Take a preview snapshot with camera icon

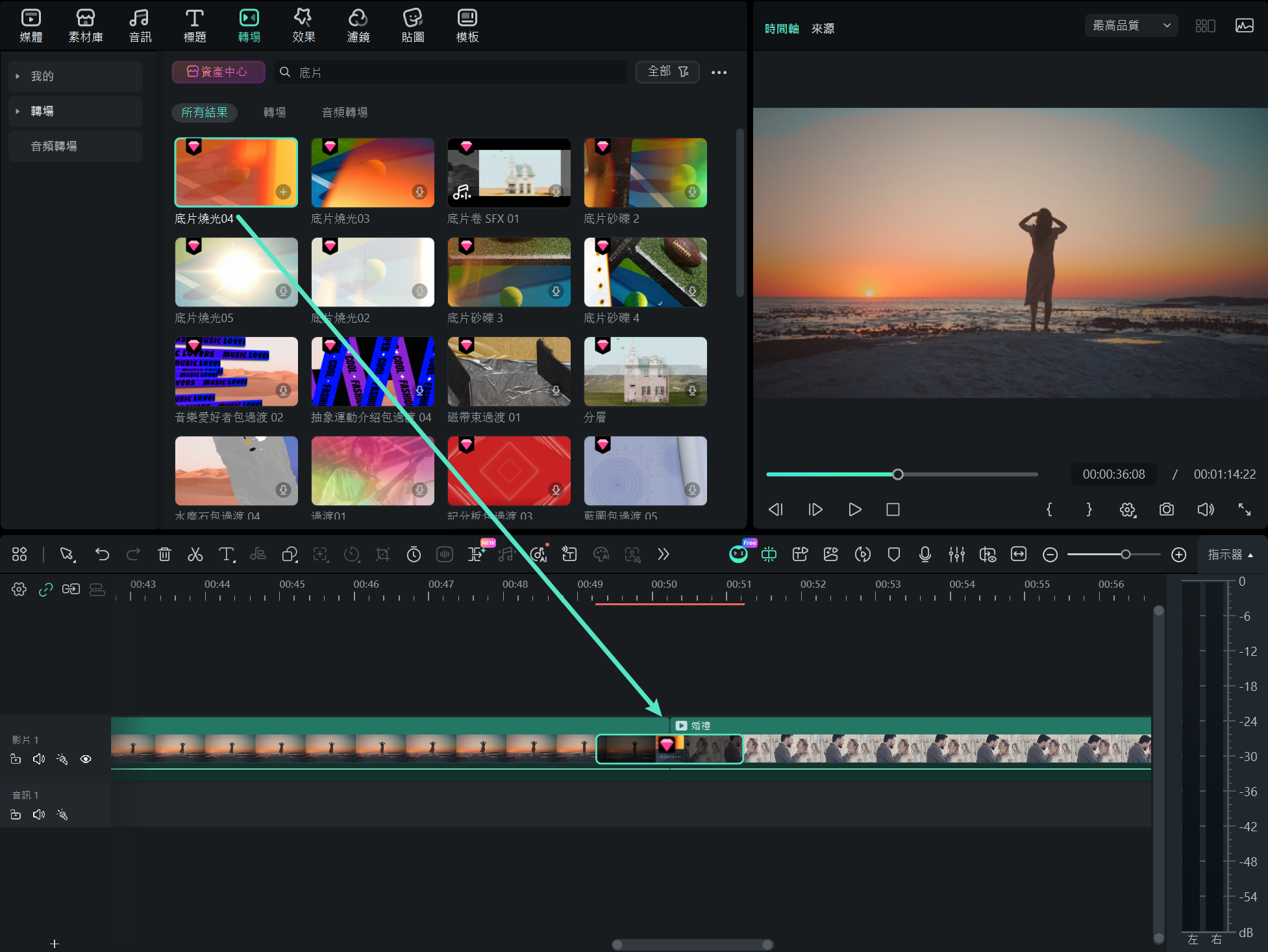pos(1166,510)
